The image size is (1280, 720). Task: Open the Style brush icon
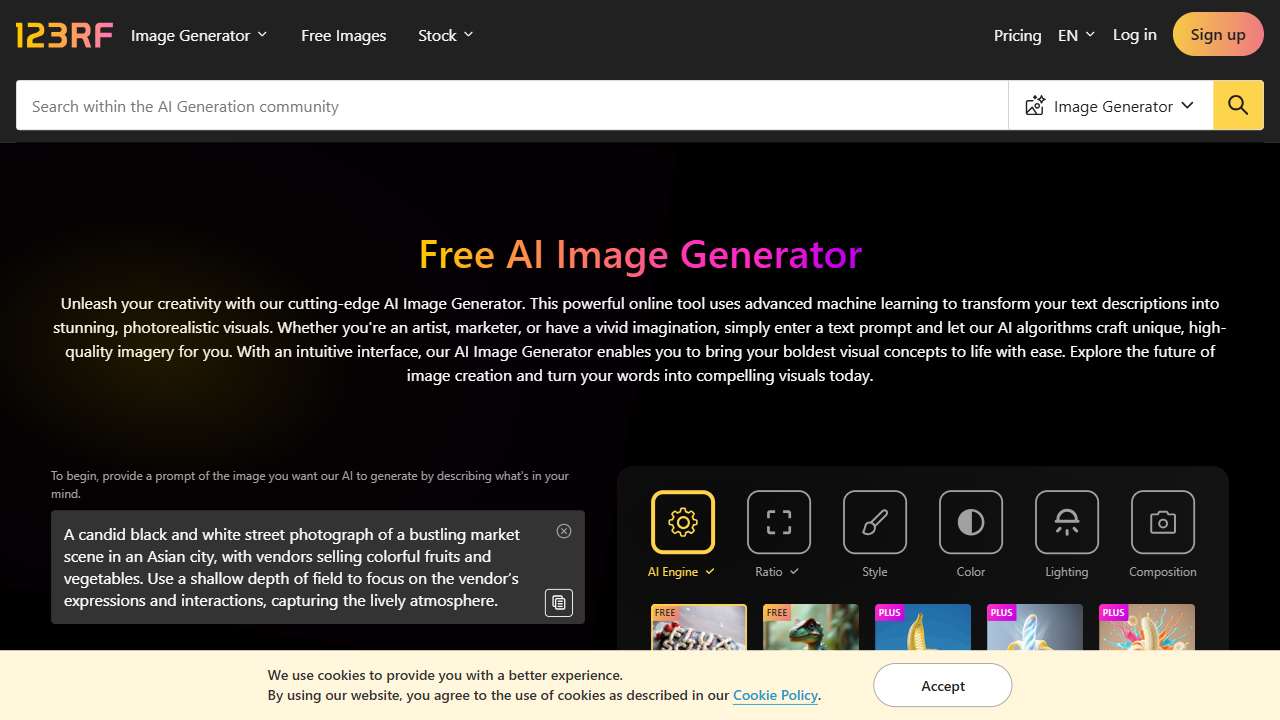click(874, 522)
